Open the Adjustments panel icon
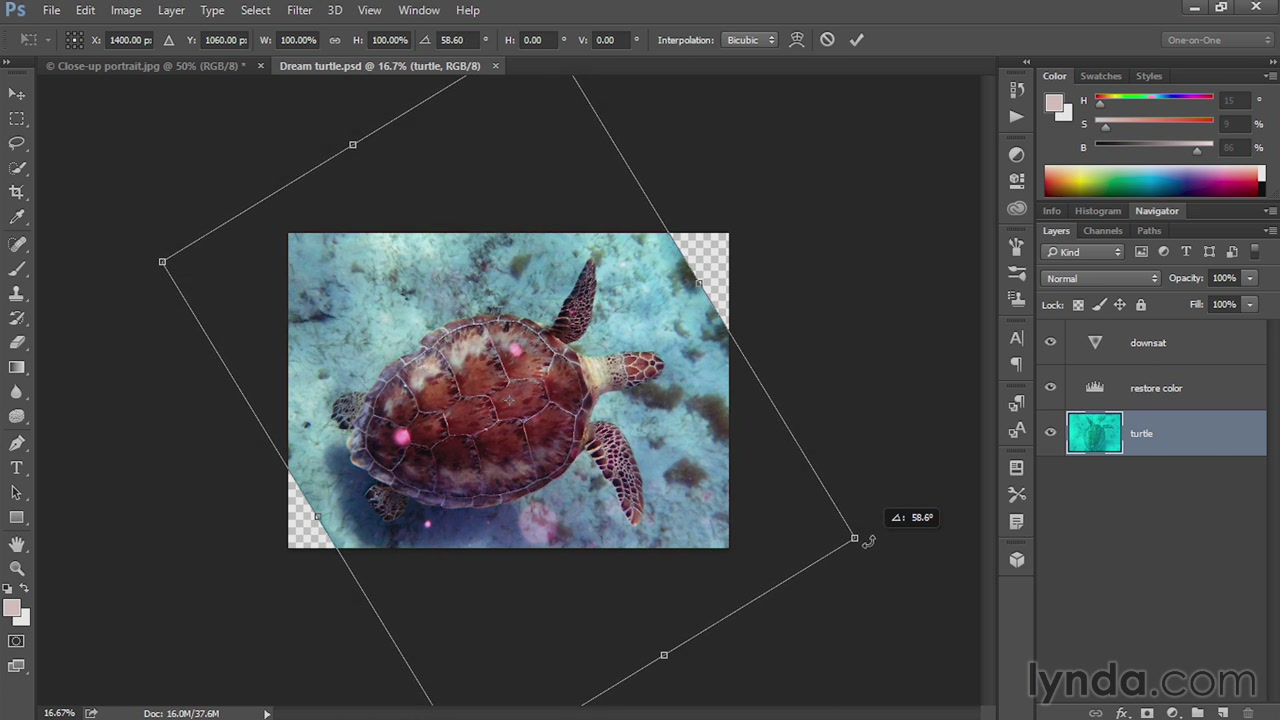 [1016, 155]
